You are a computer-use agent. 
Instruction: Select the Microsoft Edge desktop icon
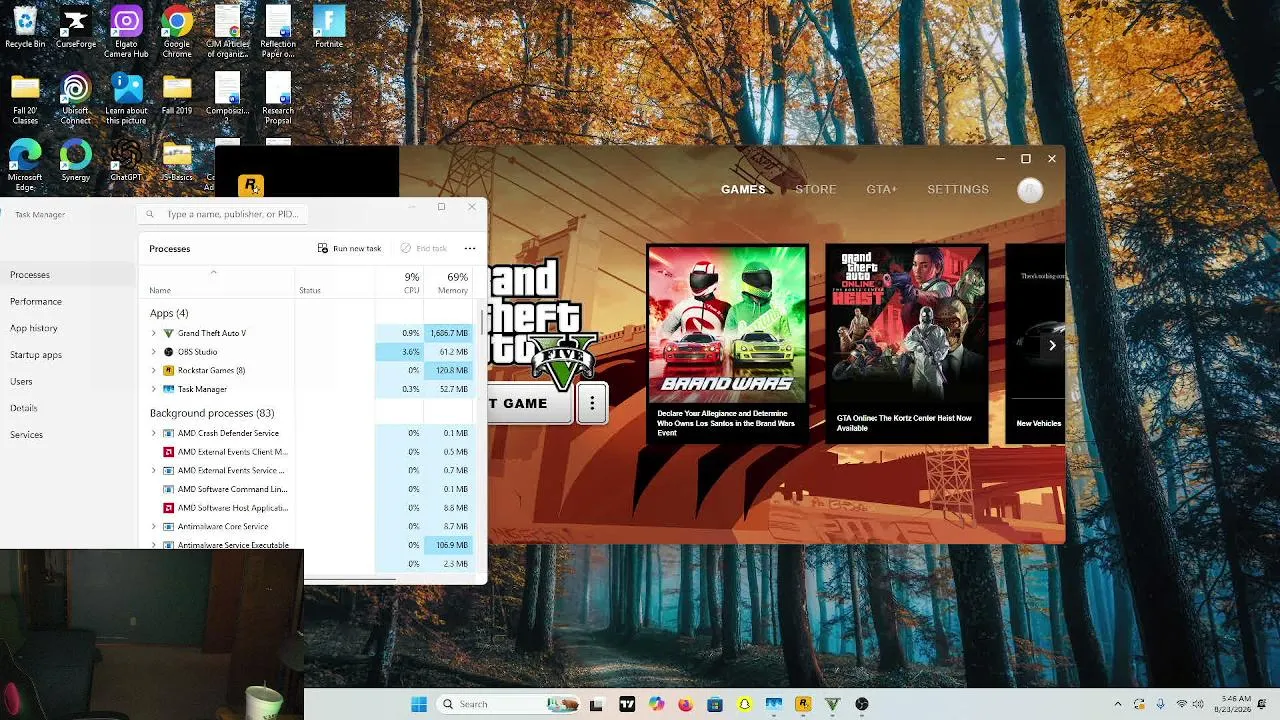point(25,165)
